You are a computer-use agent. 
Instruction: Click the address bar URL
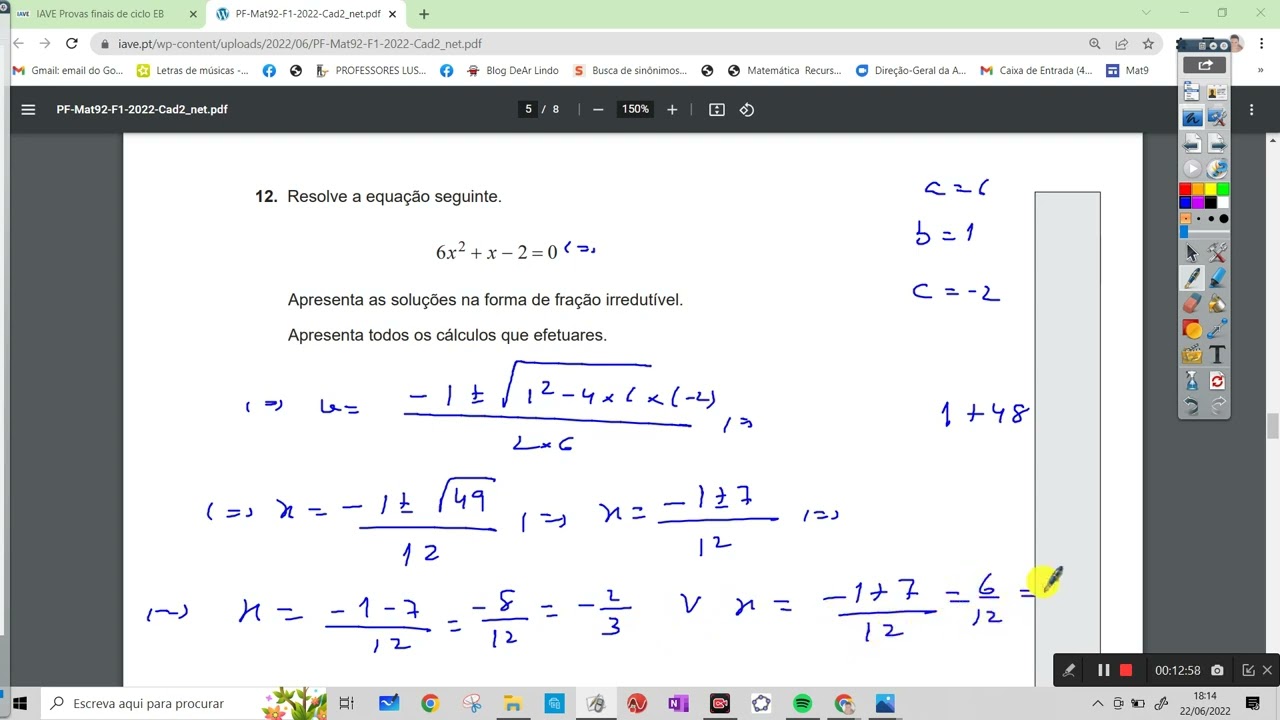300,44
